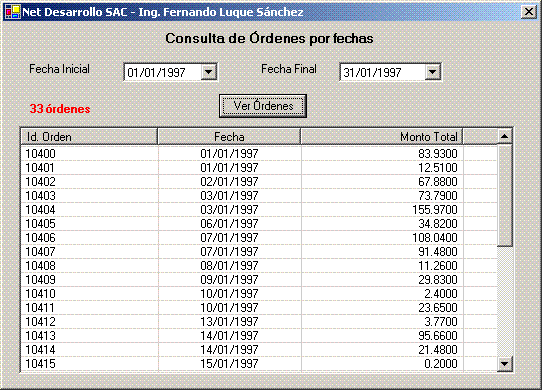Click the vertical scrollbar thumb of orders grid

click(x=504, y=195)
